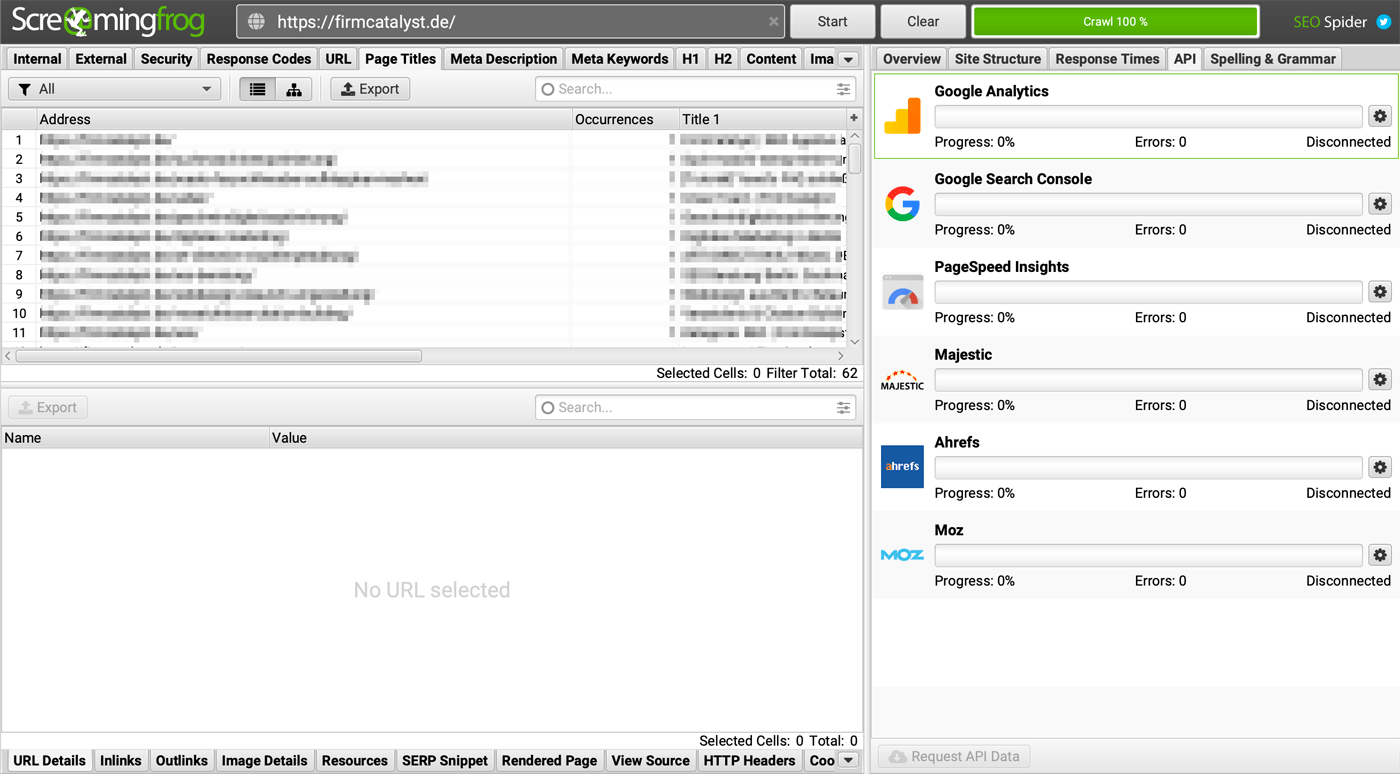Open the All filter dropdown

115,89
